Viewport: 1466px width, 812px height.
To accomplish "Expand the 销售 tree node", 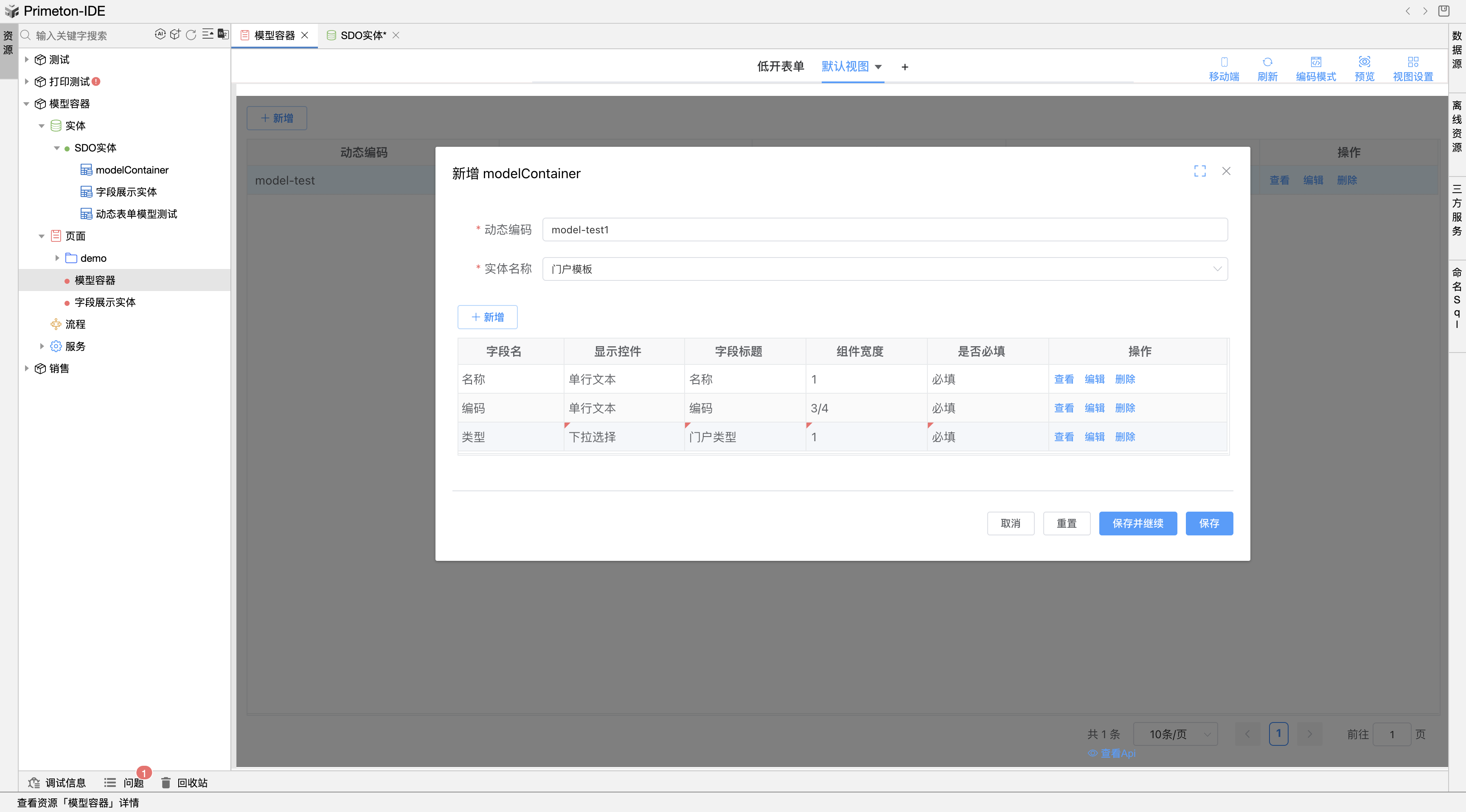I will (26, 368).
